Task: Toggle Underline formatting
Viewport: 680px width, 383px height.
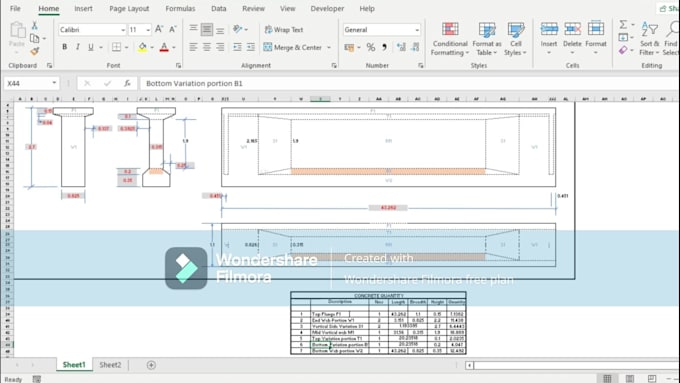Action: point(91,47)
